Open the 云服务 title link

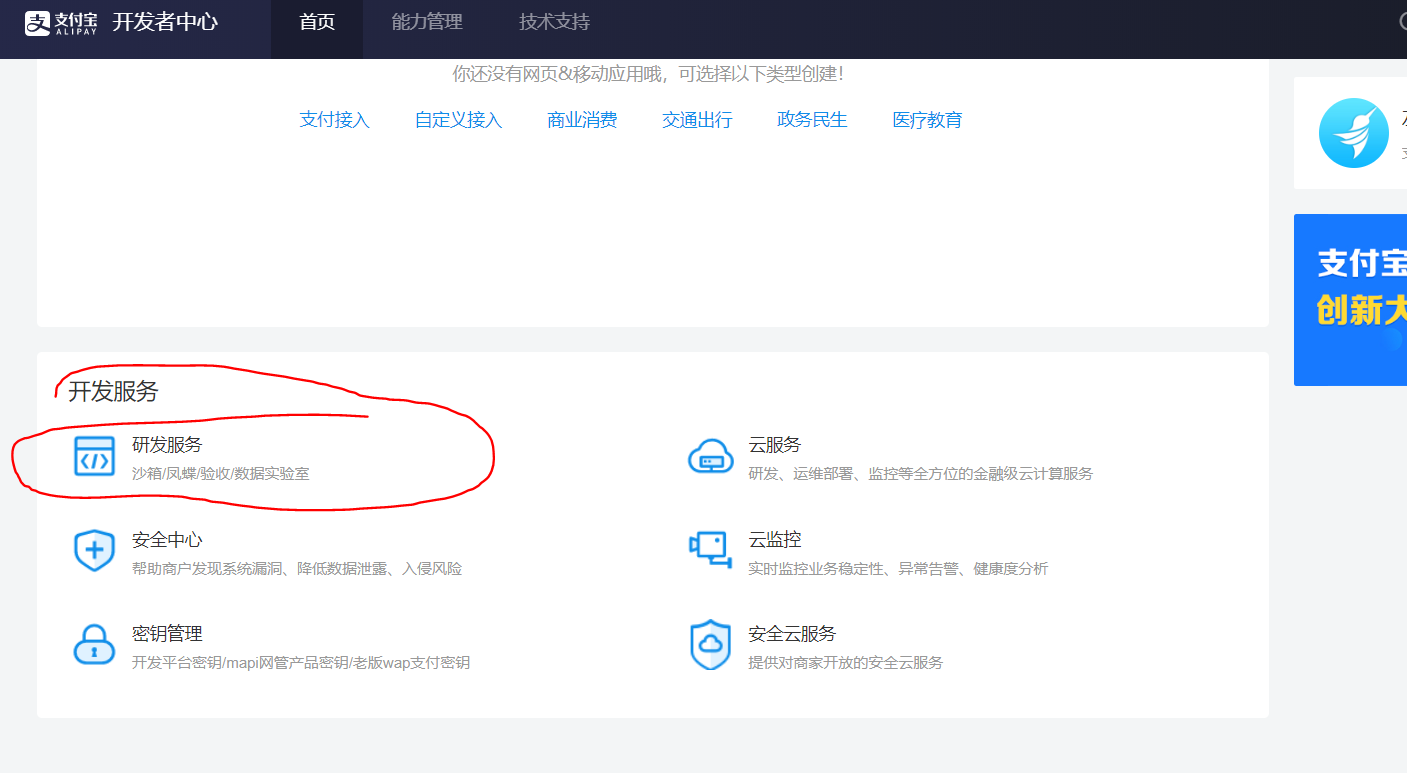(x=775, y=445)
